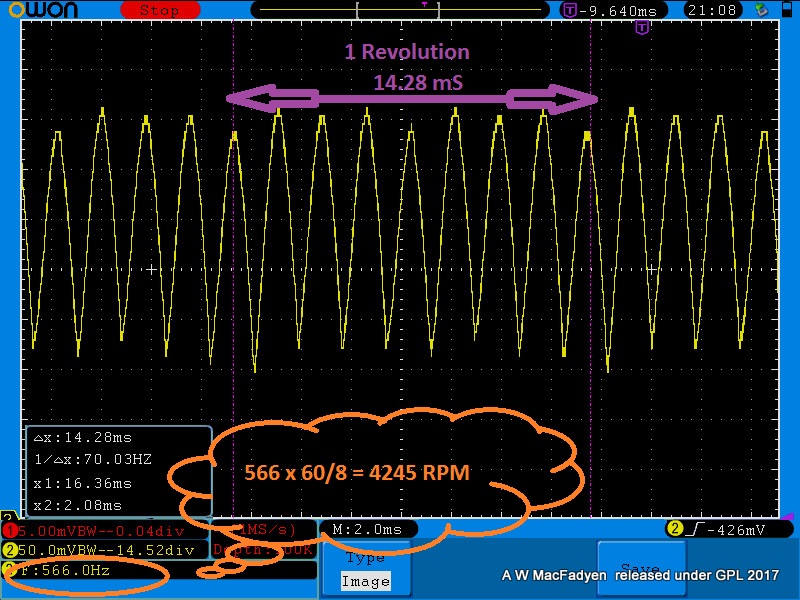Open the Type selector showing Image

[366, 557]
